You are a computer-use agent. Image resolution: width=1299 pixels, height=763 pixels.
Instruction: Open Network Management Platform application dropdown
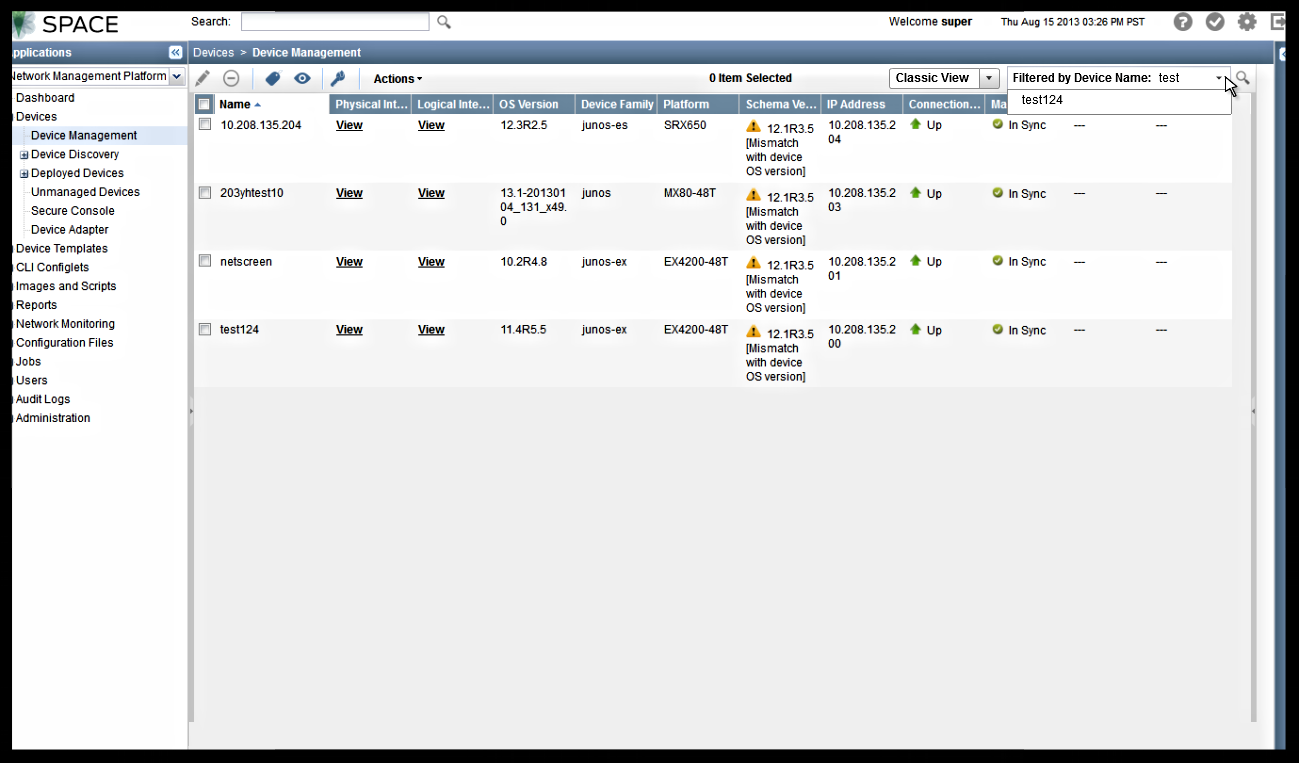(176, 76)
